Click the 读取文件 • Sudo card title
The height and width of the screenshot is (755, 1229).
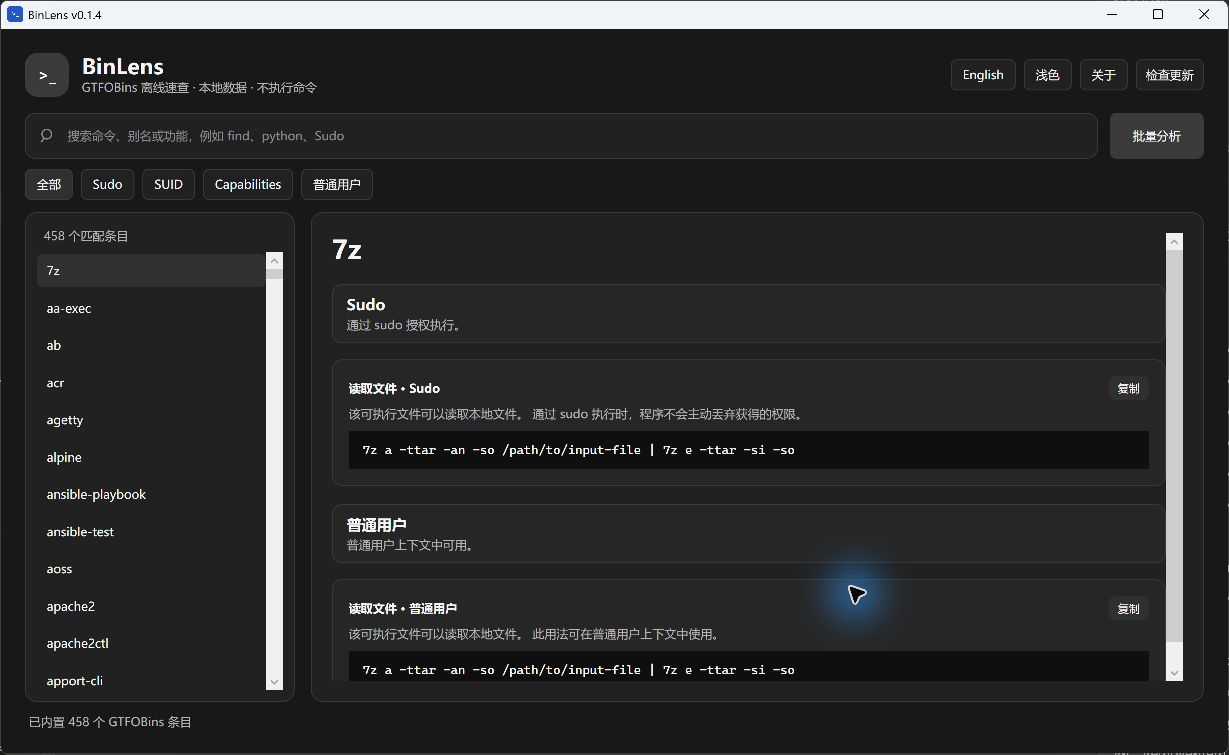click(394, 388)
